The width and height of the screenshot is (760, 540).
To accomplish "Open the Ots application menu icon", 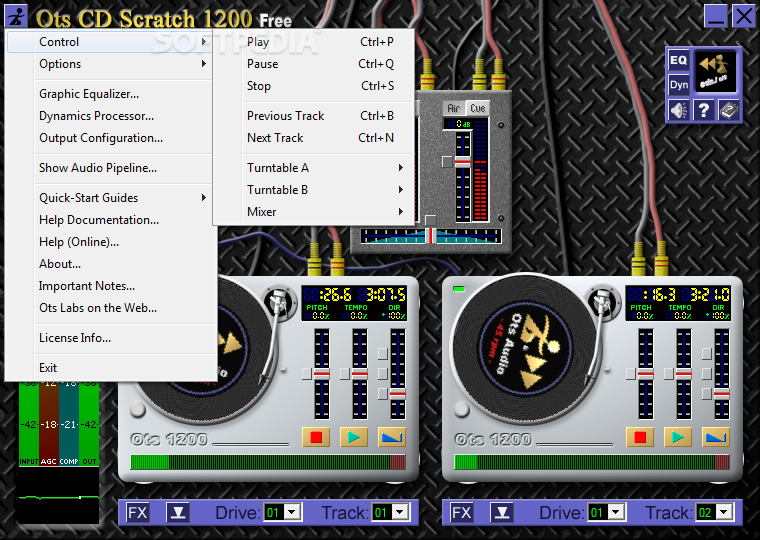I will coord(16,16).
